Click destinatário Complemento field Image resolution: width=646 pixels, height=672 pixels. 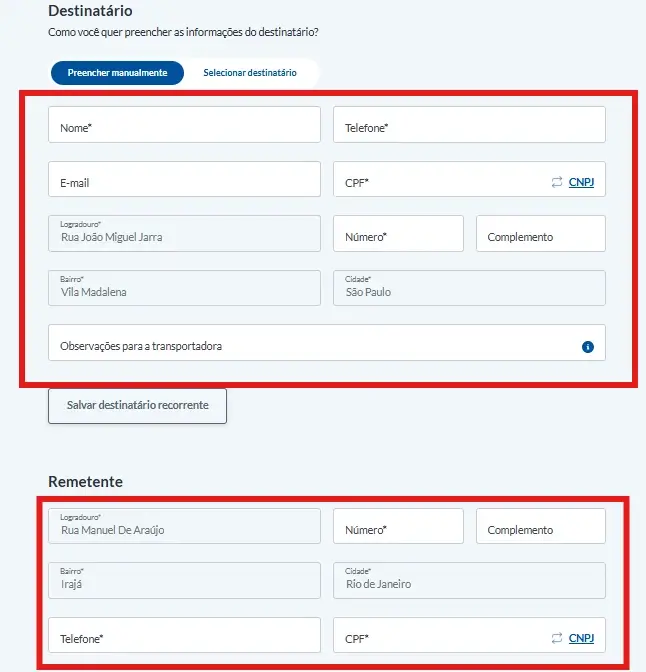click(540, 234)
